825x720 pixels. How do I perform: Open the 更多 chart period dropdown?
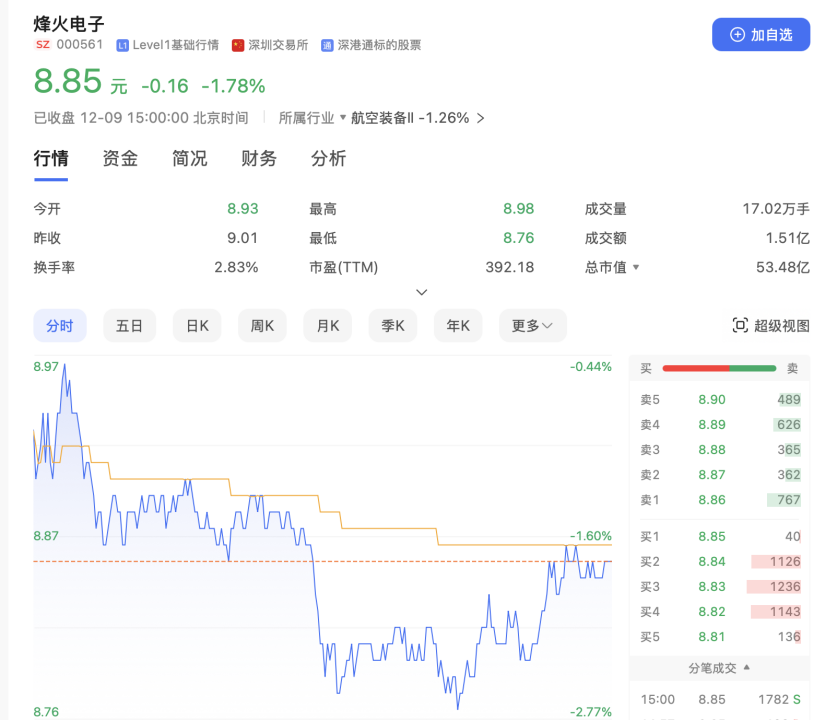(533, 326)
